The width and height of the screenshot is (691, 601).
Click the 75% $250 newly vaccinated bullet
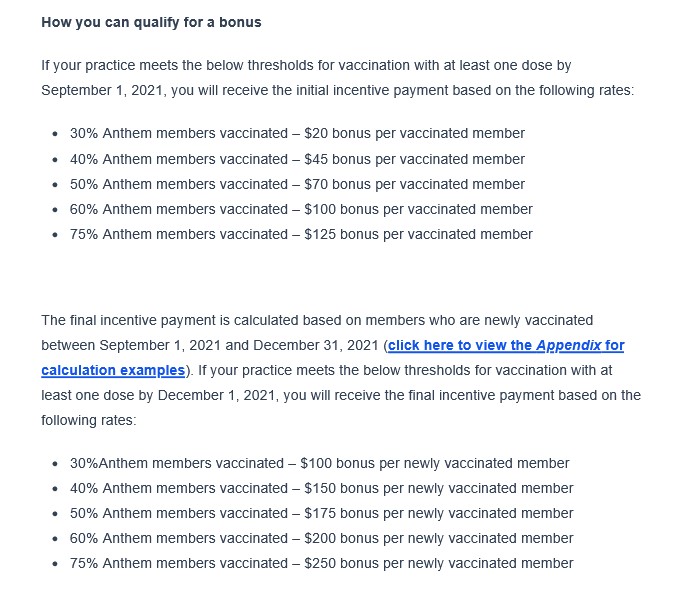[x=321, y=563]
